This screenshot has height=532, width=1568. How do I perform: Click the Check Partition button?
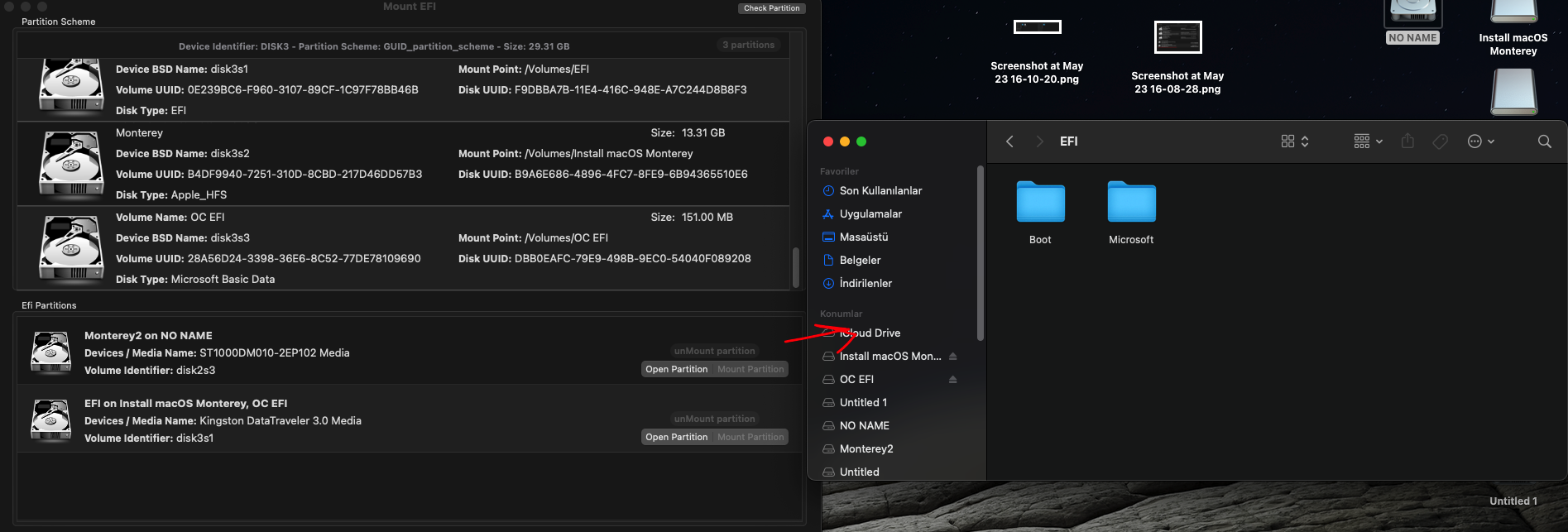click(771, 8)
